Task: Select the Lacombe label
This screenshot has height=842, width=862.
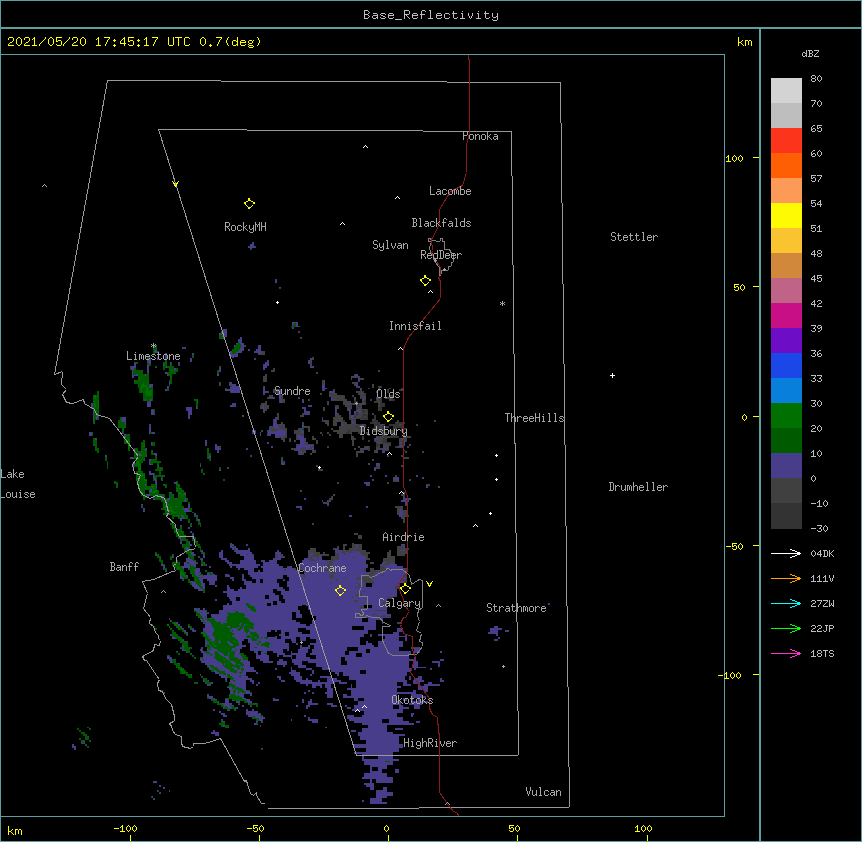Action: [450, 191]
